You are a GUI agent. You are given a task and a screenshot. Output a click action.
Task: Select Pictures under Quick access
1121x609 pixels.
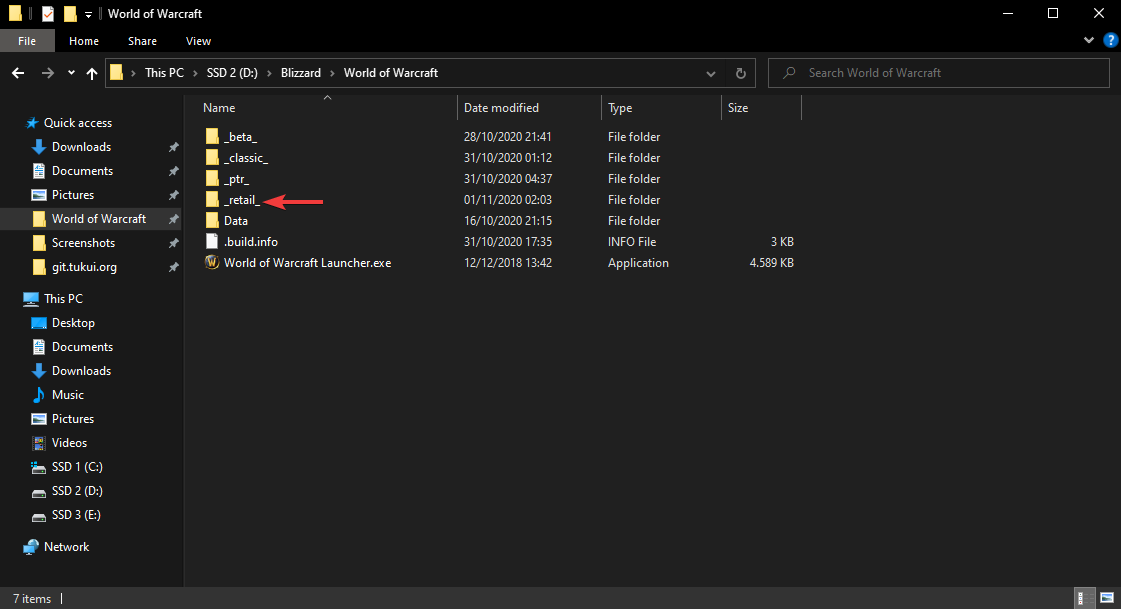[73, 194]
